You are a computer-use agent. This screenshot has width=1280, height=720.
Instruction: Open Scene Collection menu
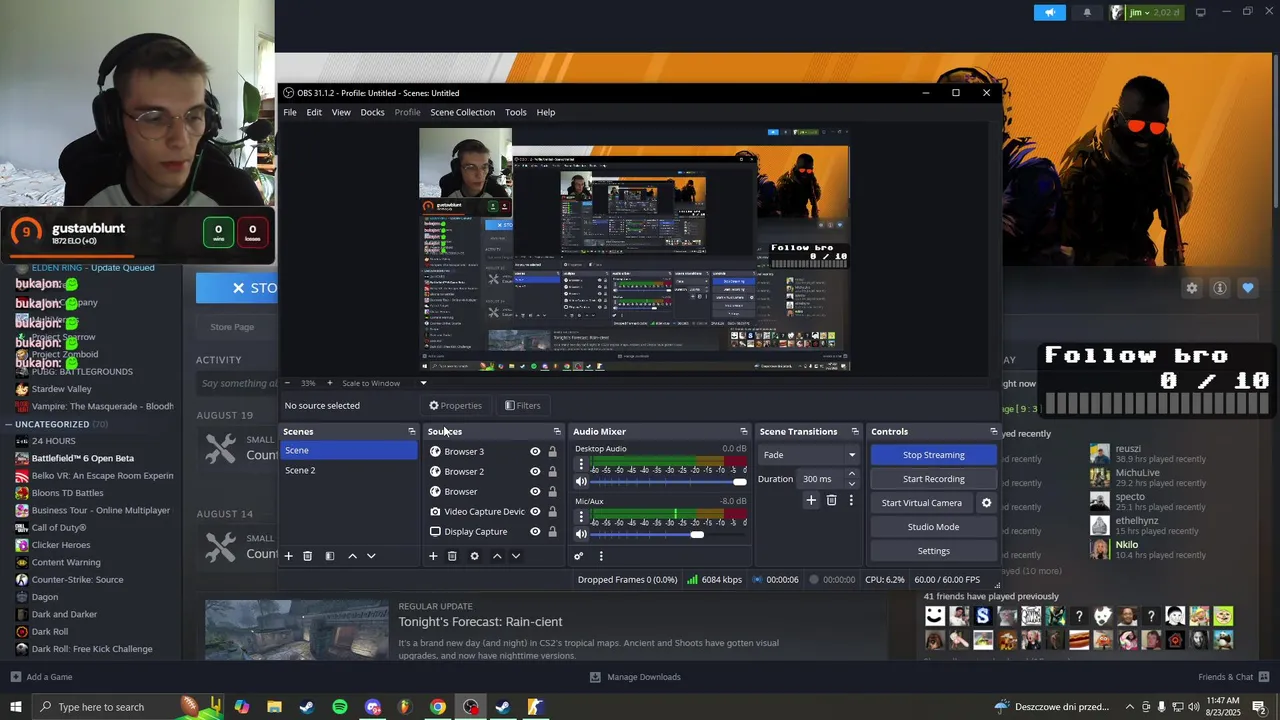462,112
